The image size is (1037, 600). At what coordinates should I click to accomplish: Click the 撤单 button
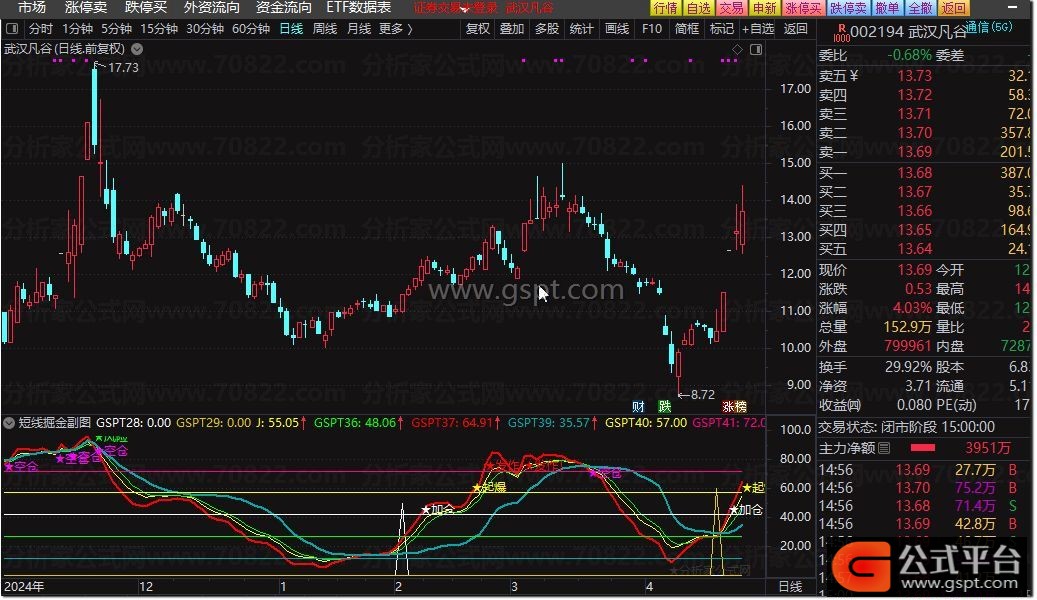[887, 8]
